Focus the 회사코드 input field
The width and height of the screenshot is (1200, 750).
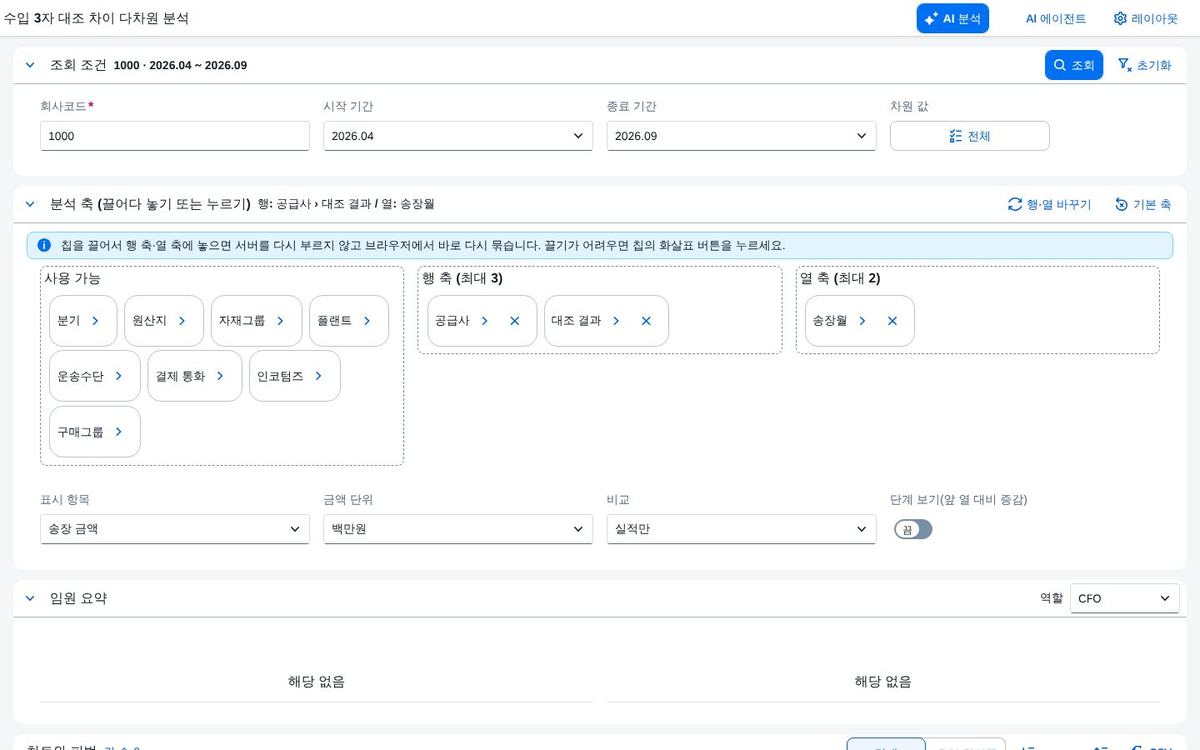pyautogui.click(x=175, y=136)
